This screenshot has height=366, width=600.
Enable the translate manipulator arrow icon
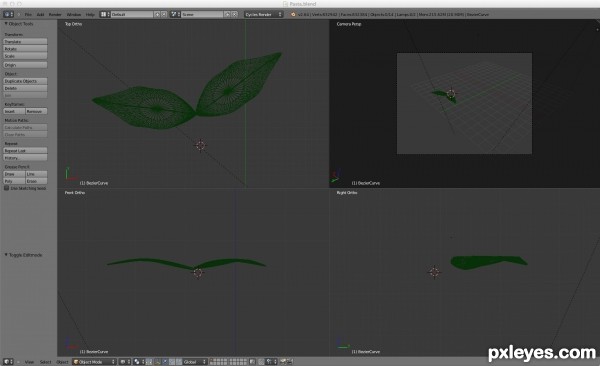click(x=165, y=362)
